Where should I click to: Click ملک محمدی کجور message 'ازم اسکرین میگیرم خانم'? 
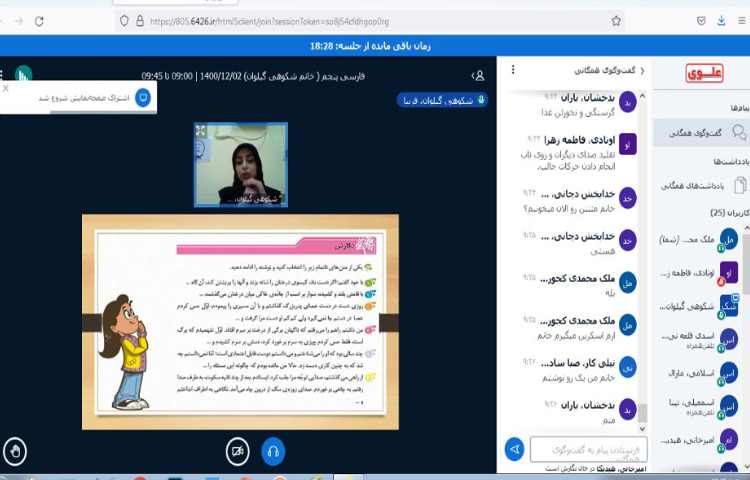coord(576,336)
